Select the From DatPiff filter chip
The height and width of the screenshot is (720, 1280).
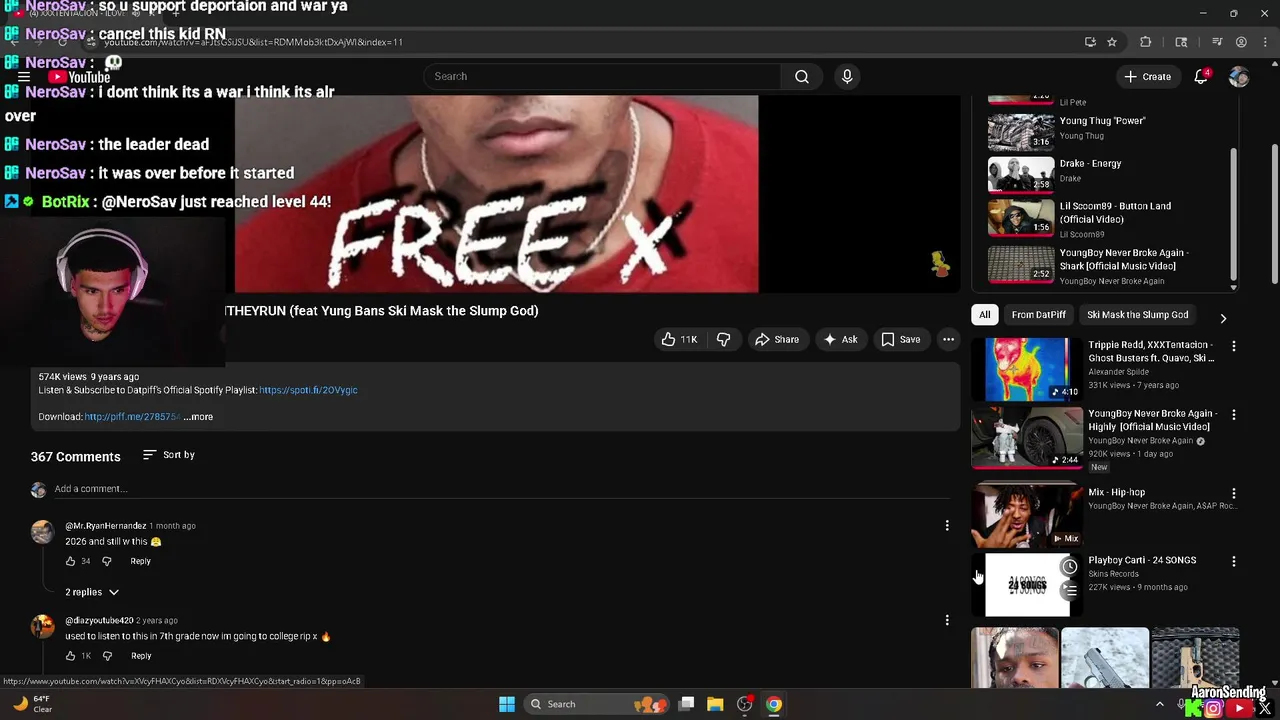tap(1038, 315)
